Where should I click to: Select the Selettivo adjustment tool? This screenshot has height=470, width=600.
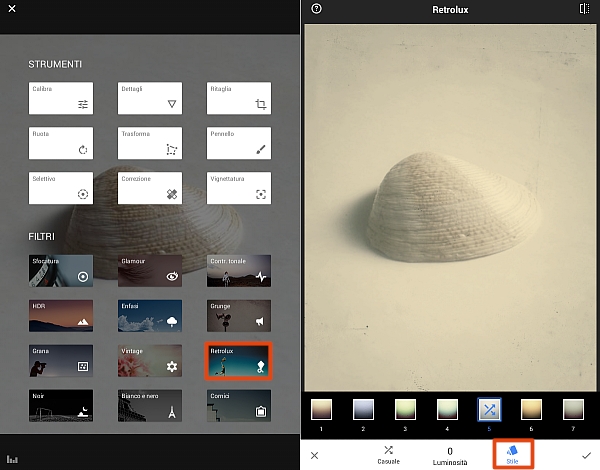(60, 188)
